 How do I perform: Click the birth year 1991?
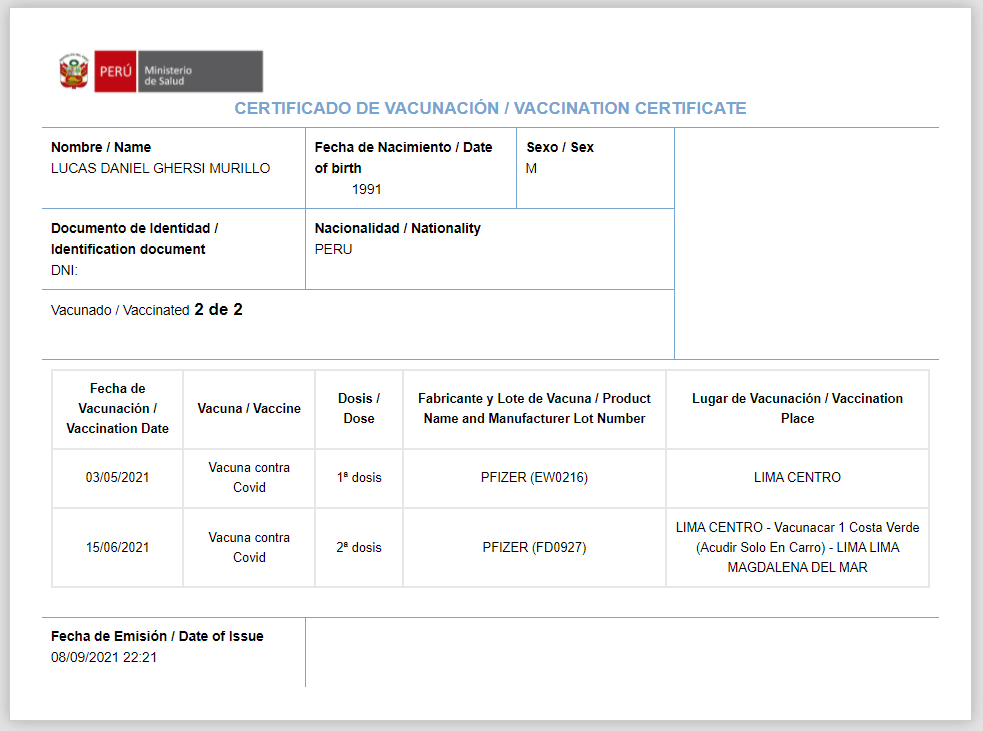click(x=366, y=189)
